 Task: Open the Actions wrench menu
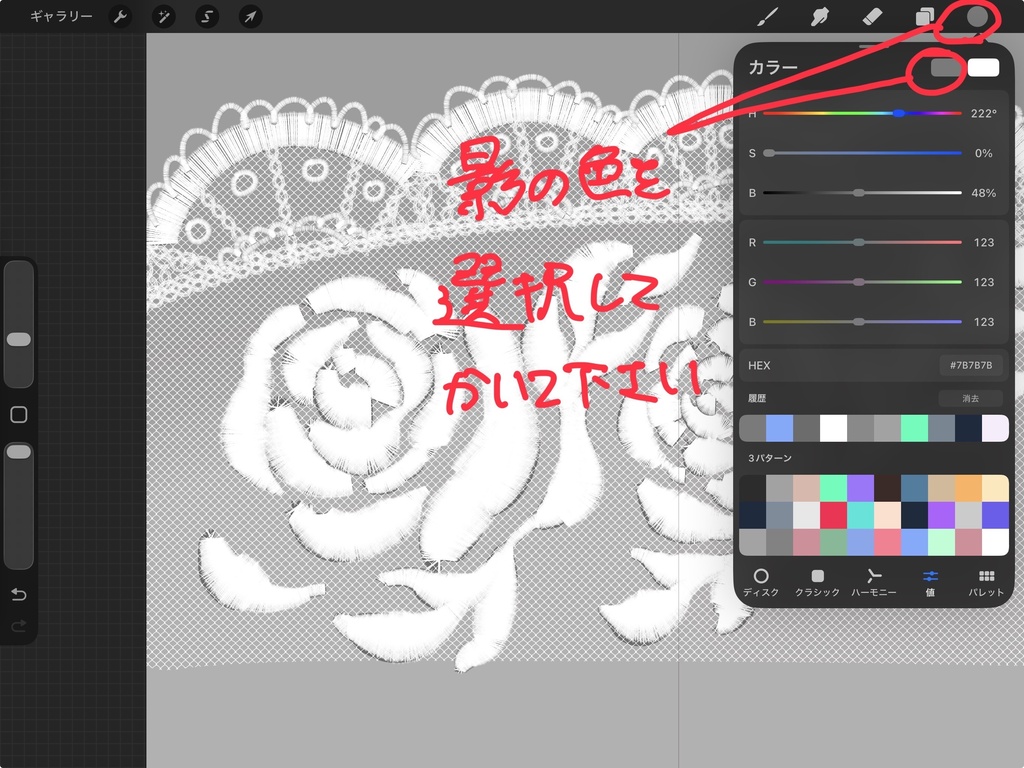point(120,16)
